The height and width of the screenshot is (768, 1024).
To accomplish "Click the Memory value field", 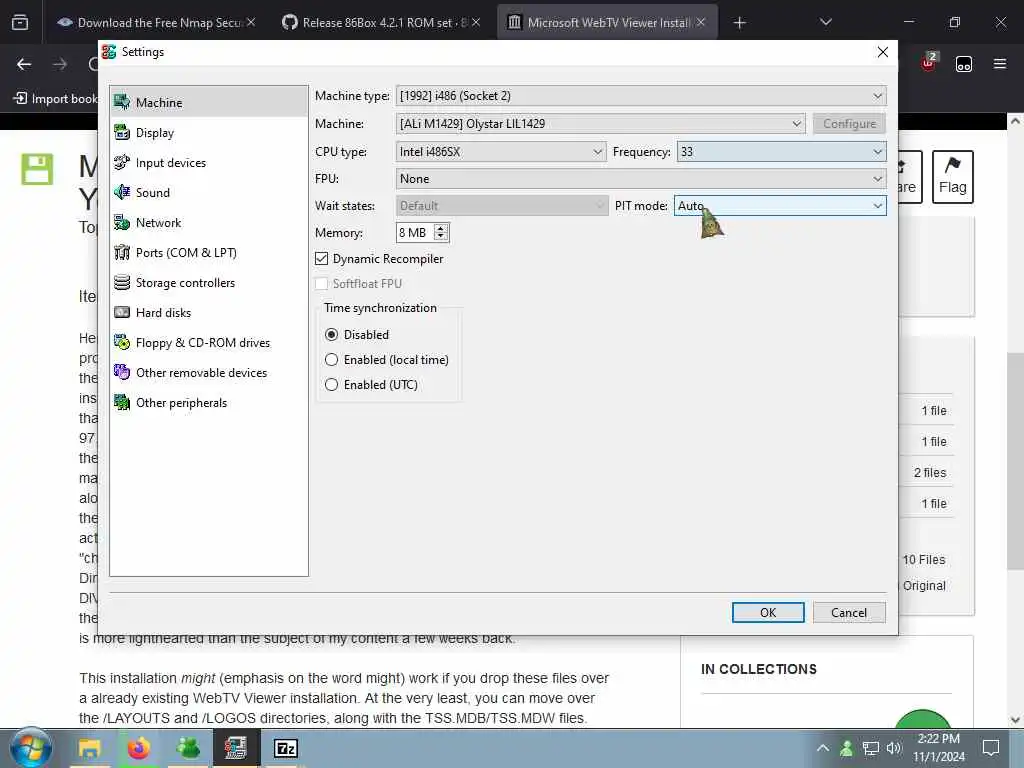I will (x=414, y=232).
